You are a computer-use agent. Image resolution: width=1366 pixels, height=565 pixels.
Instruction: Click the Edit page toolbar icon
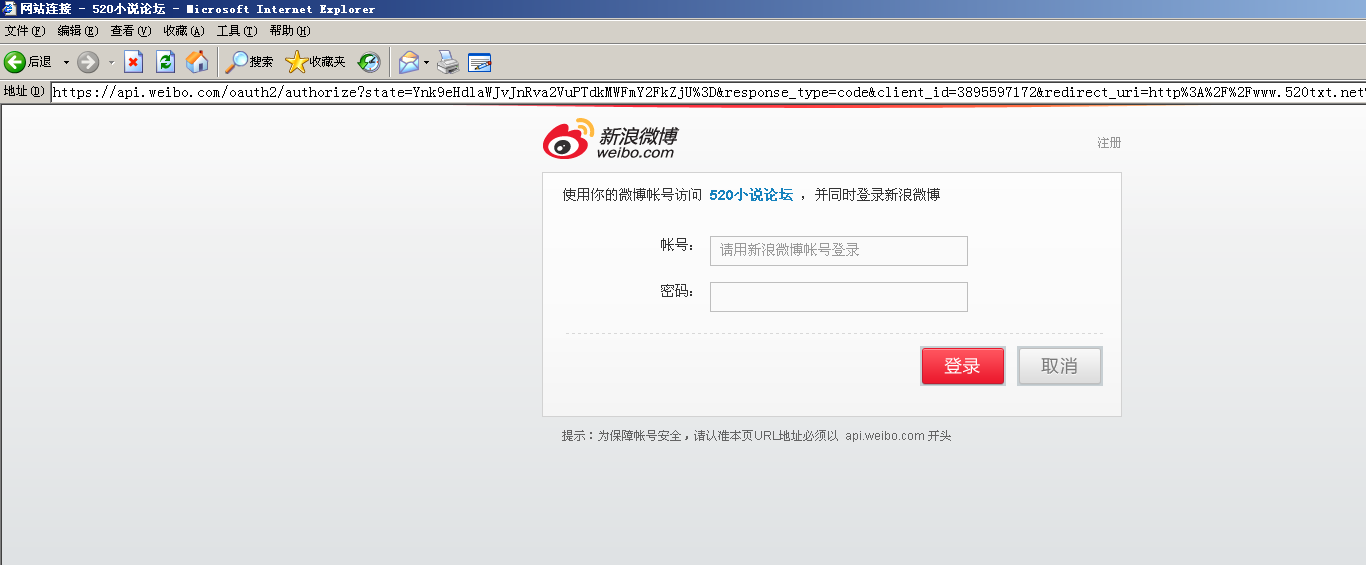[x=480, y=62]
